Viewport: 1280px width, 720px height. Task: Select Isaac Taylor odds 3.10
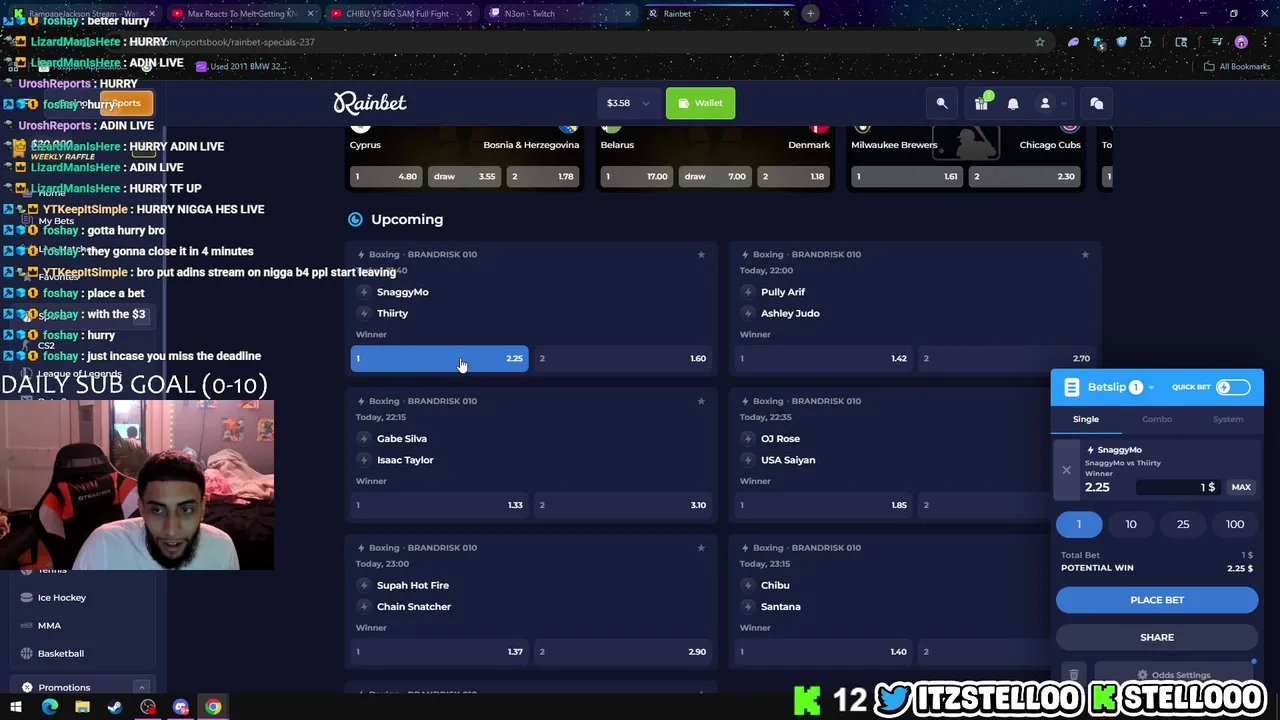(x=623, y=505)
